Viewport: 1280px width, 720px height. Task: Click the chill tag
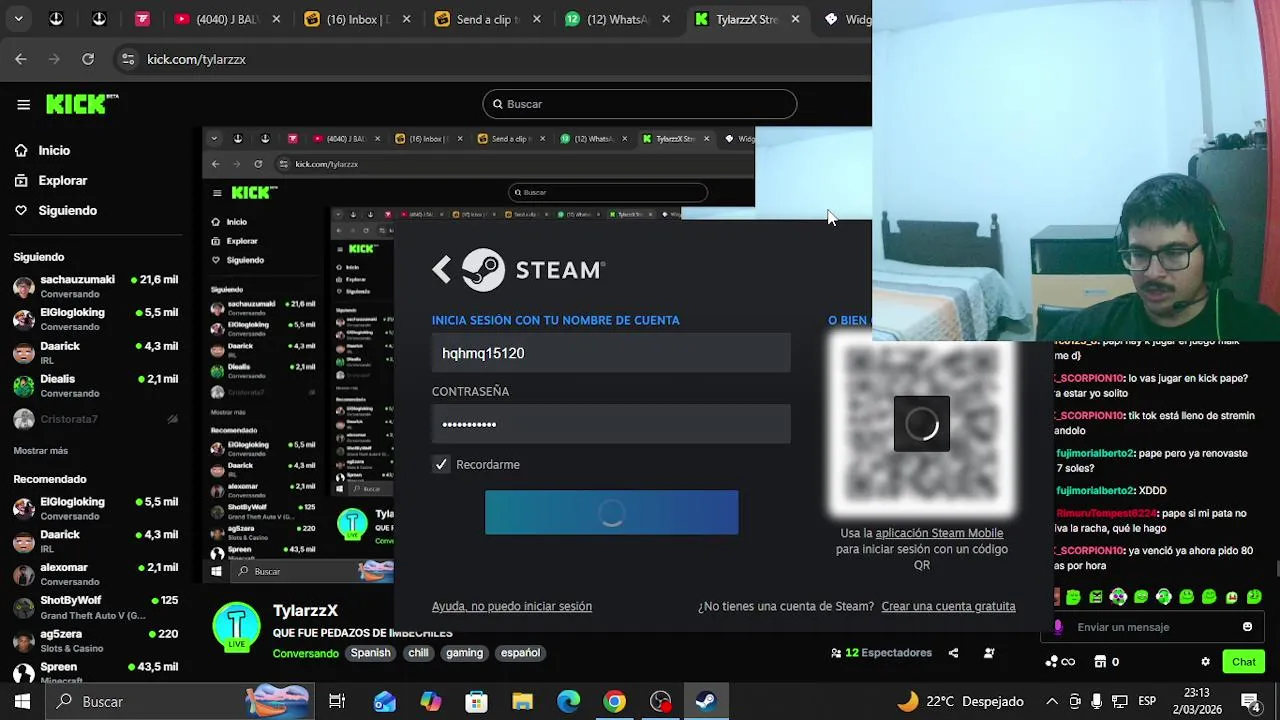pyautogui.click(x=418, y=653)
